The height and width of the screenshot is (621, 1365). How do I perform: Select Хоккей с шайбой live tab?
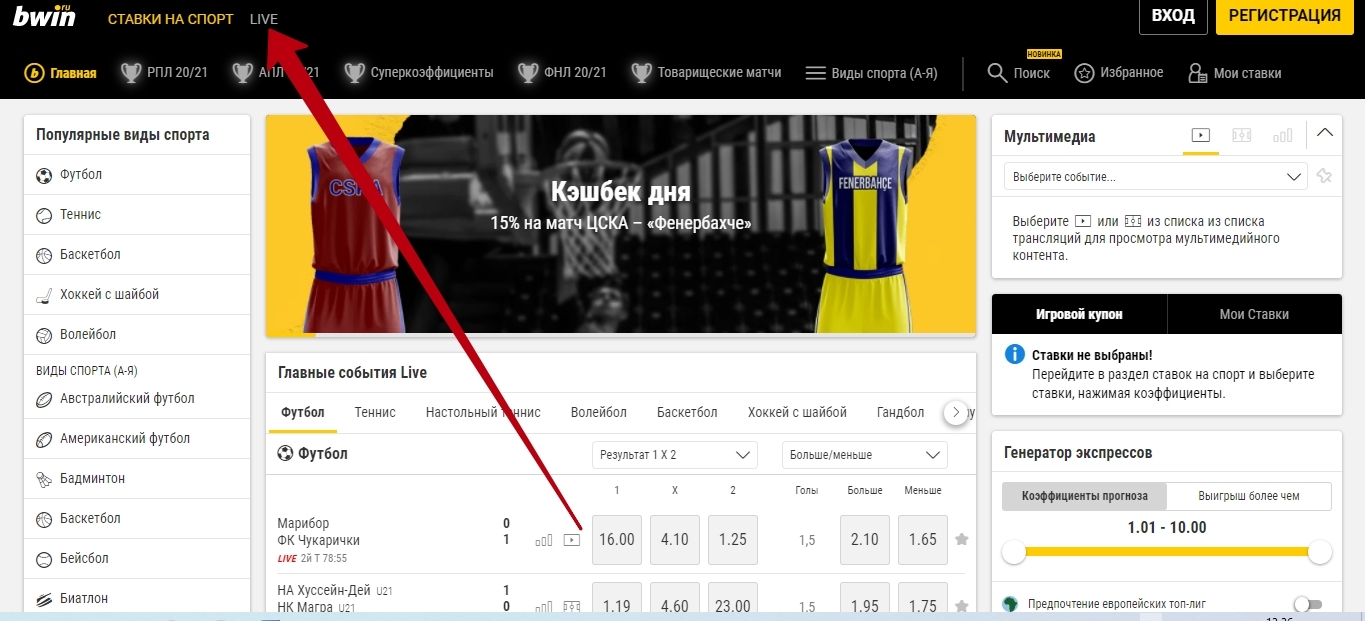click(x=797, y=412)
